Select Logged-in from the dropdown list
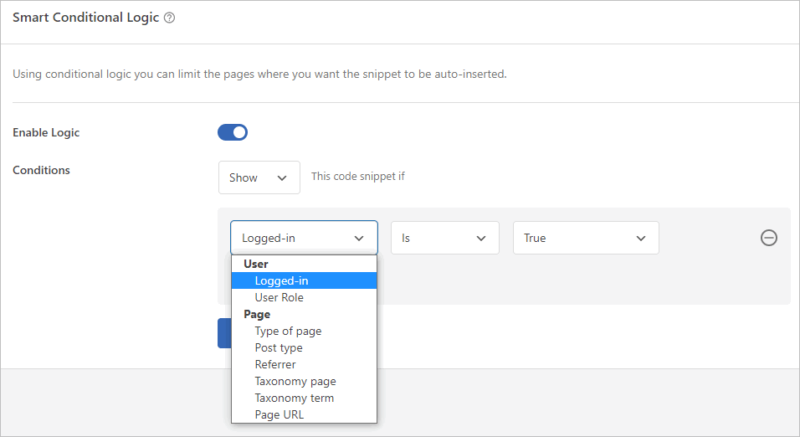Image resolution: width=800 pixels, height=437 pixels. (x=304, y=280)
